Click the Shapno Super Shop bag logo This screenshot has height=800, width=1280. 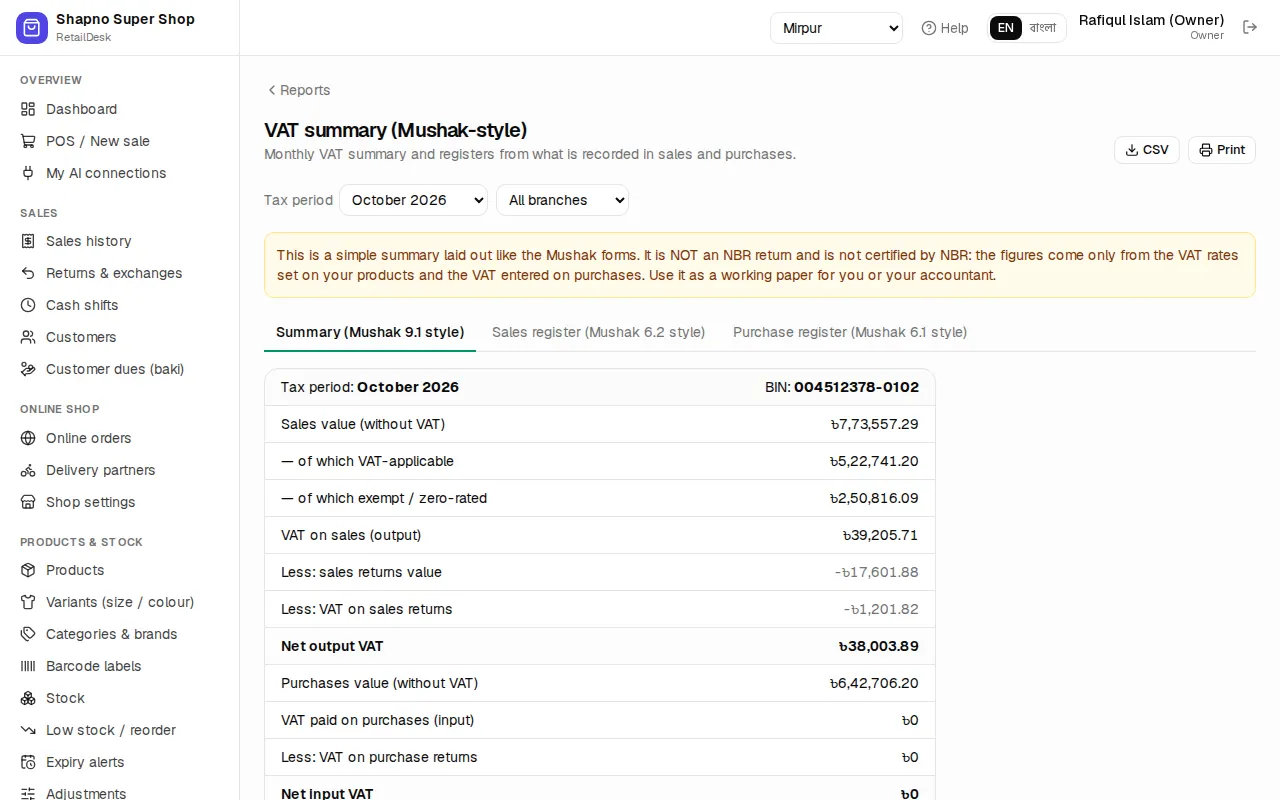(x=32, y=28)
